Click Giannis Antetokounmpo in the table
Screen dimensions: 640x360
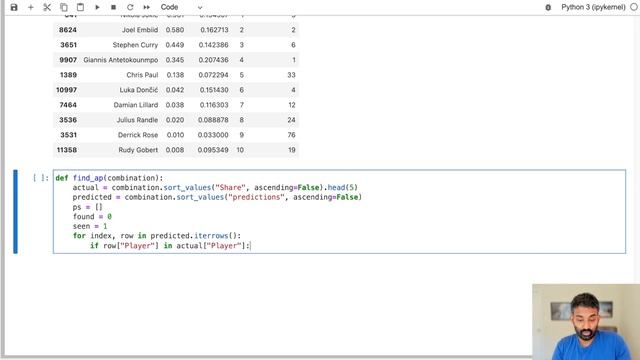[x=120, y=60]
